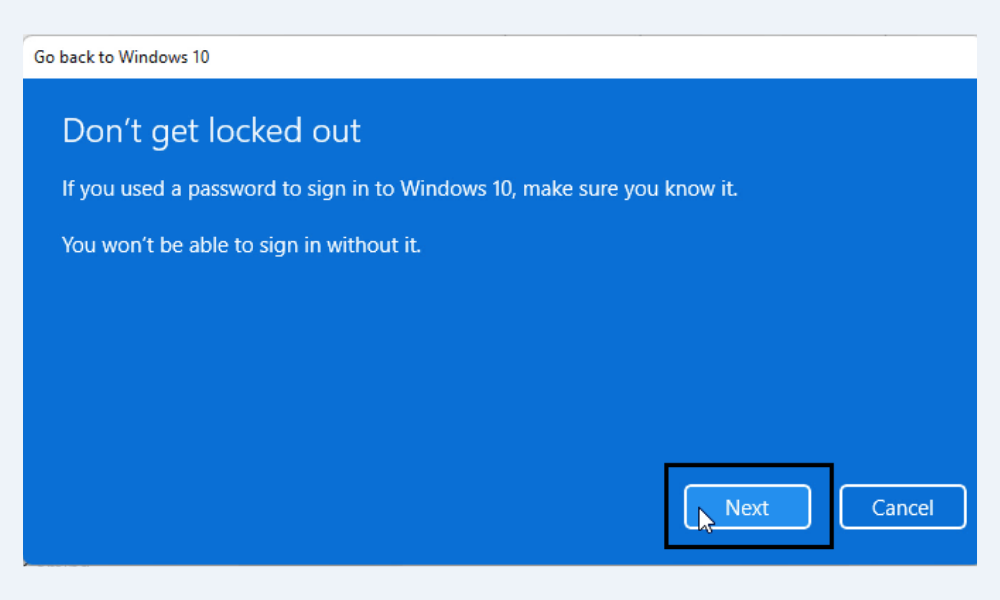Click the "Don't get locked out" heading
The height and width of the screenshot is (600, 1000).
pos(211,131)
